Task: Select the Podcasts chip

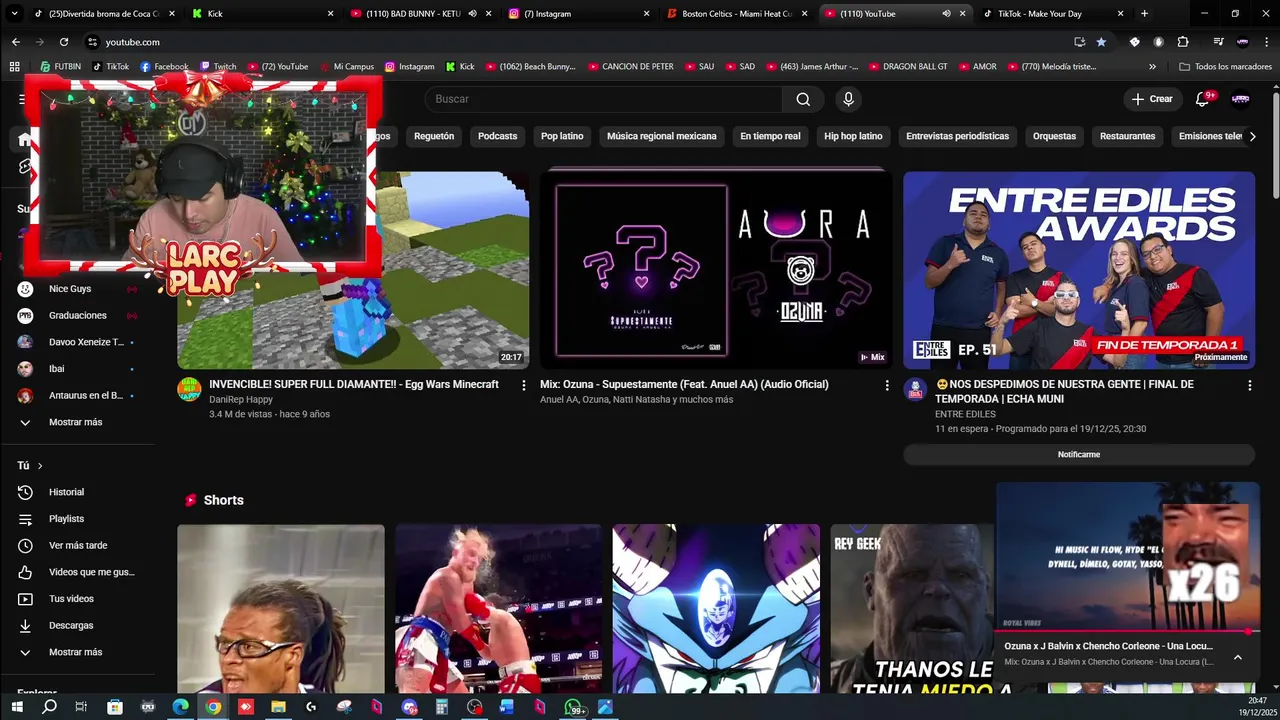Action: point(497,136)
